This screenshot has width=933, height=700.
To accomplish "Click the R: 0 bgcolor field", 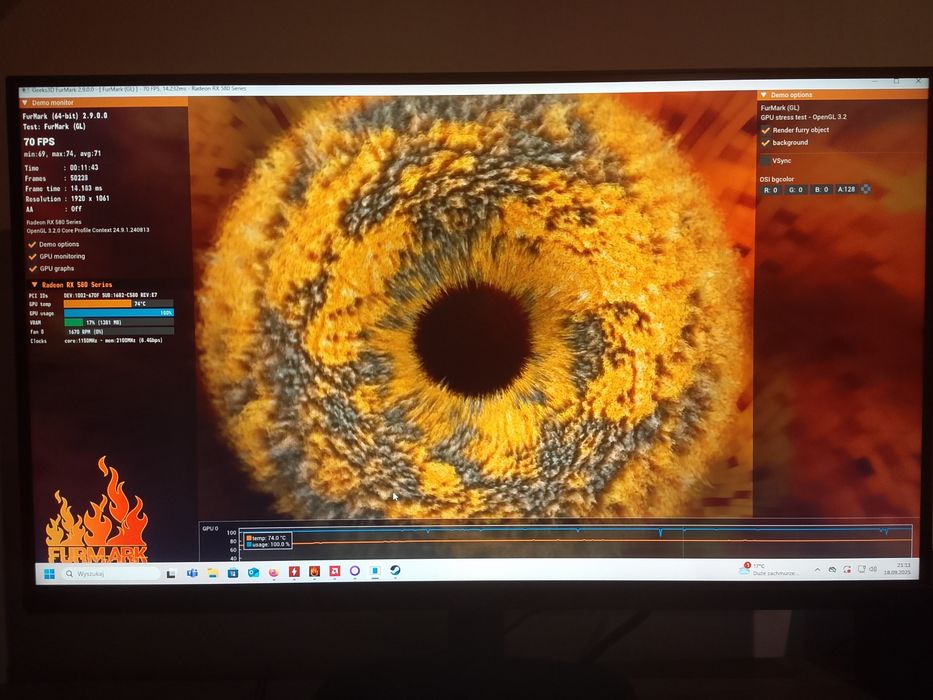I will pyautogui.click(x=771, y=190).
